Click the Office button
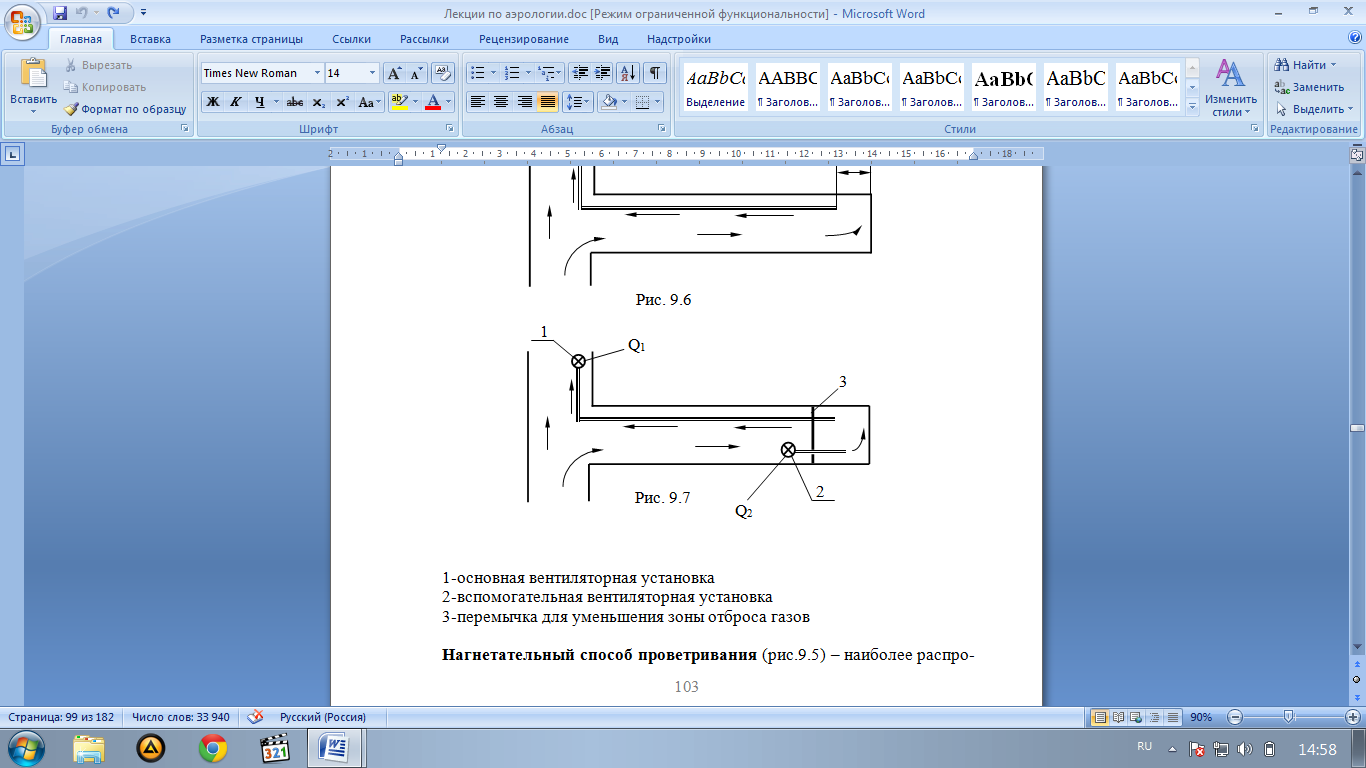This screenshot has width=1366, height=768. click(22, 22)
